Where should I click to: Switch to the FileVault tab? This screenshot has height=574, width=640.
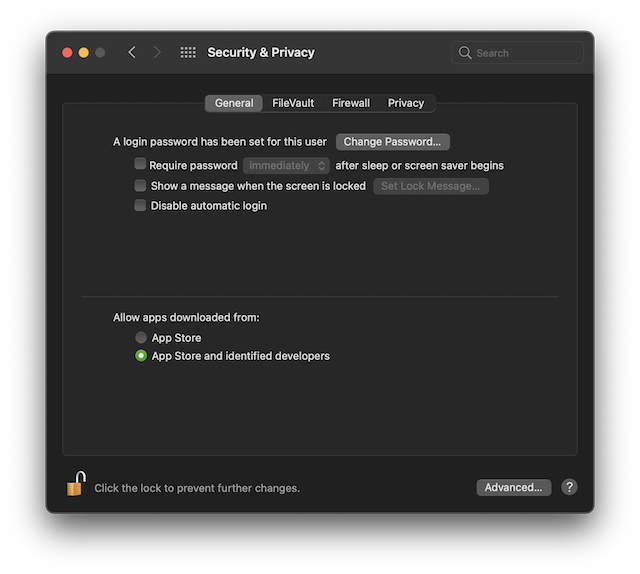293,103
